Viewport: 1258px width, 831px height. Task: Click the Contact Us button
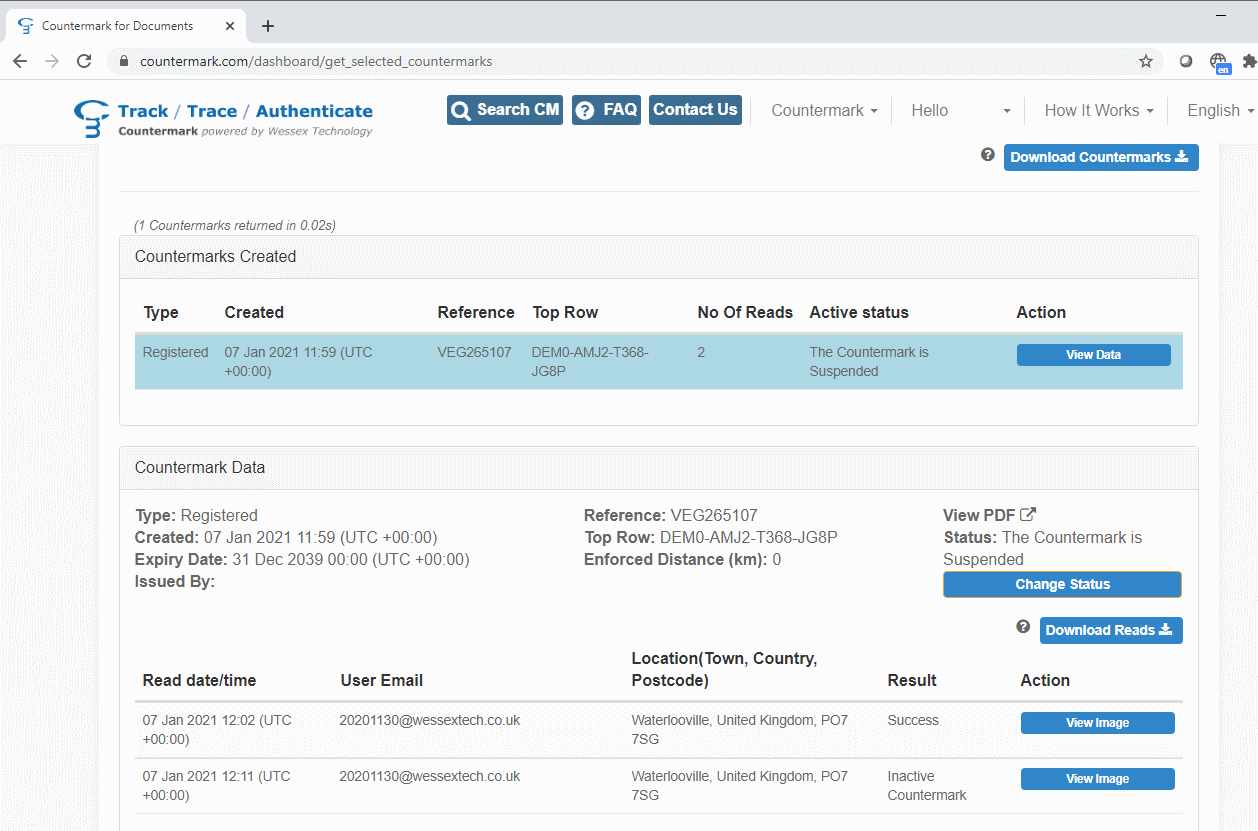695,110
